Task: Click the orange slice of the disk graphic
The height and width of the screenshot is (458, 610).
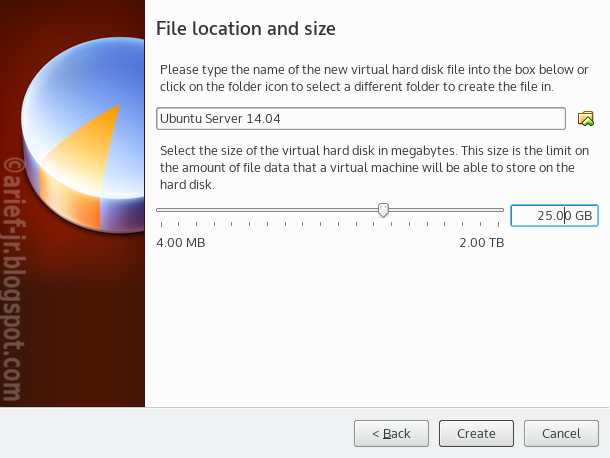Action: click(x=88, y=150)
